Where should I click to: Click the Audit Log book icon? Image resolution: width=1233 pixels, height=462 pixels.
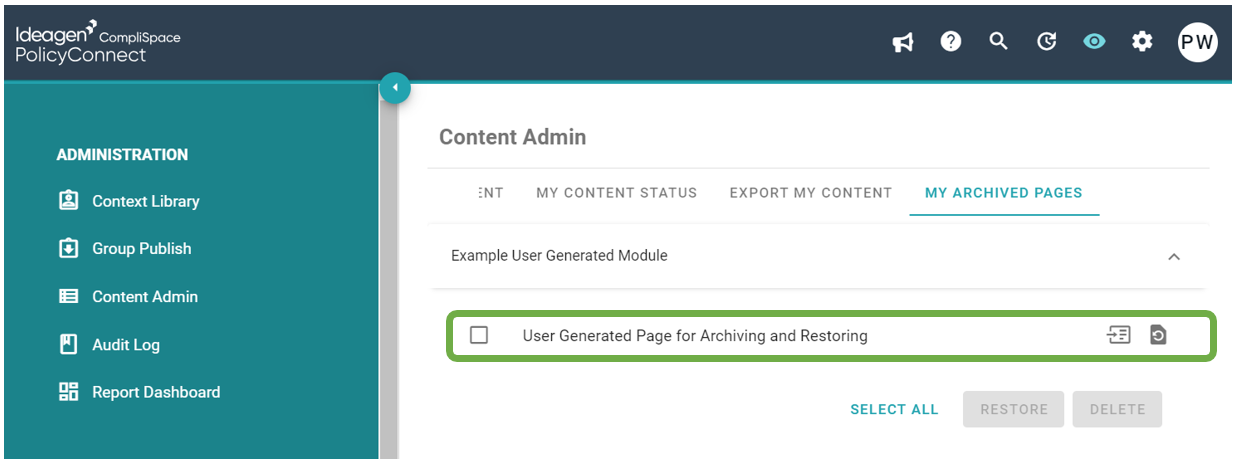pyautogui.click(x=68, y=344)
